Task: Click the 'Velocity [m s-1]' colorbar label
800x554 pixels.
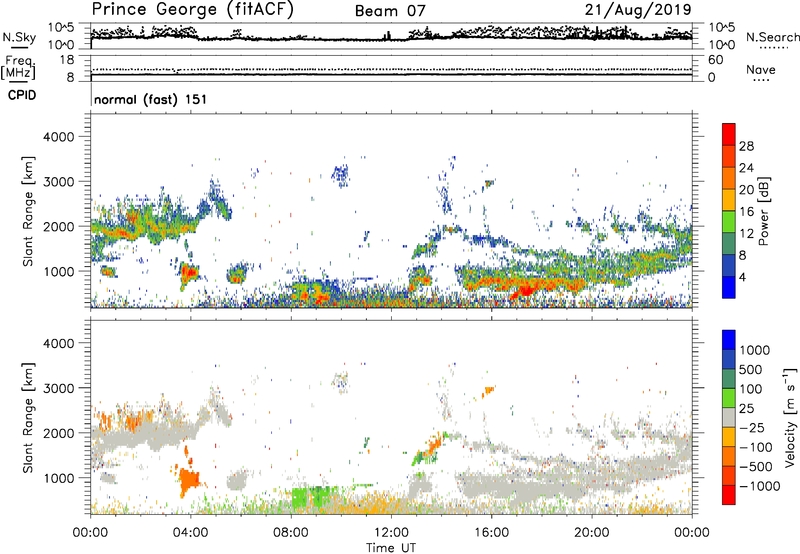Action: pos(790,417)
